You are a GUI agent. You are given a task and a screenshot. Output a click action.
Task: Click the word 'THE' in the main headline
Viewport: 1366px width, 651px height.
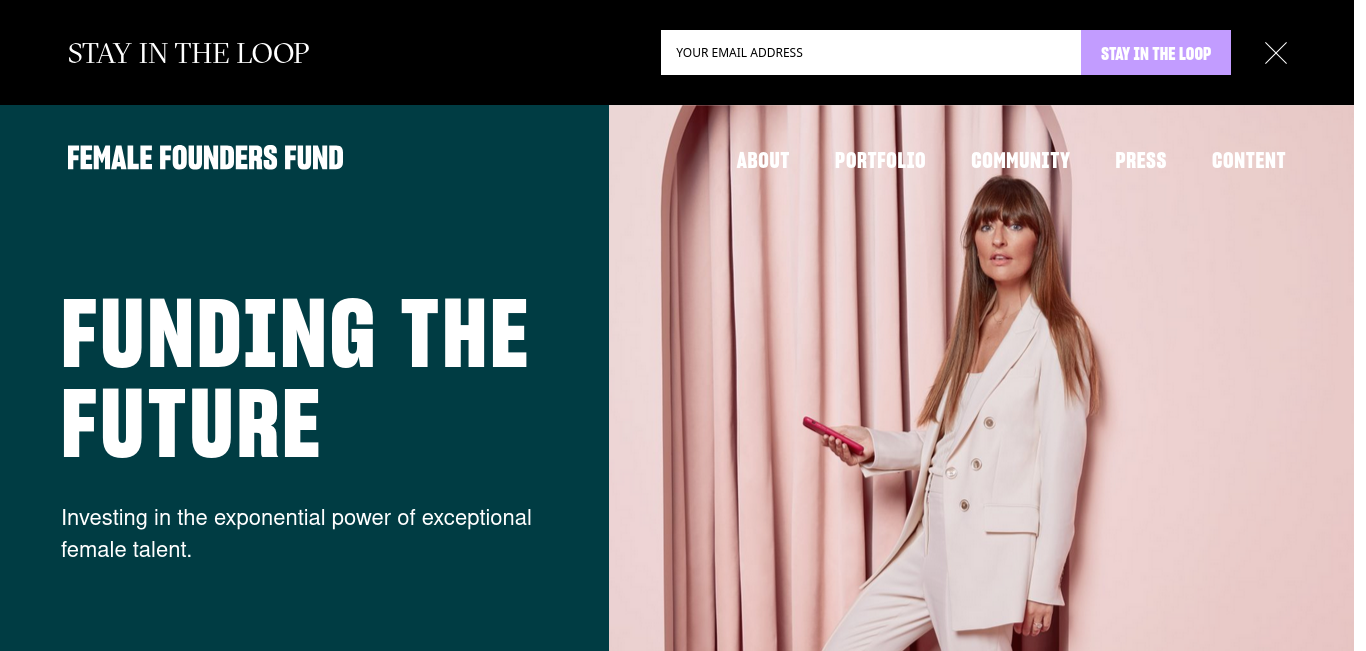click(464, 336)
